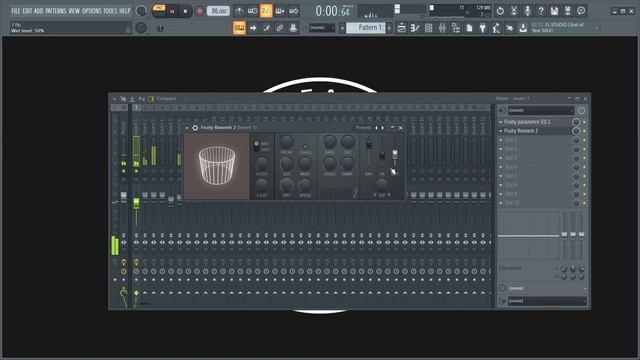This screenshot has width=640, height=360.
Task: Open the ADD menu
Action: tap(38, 11)
